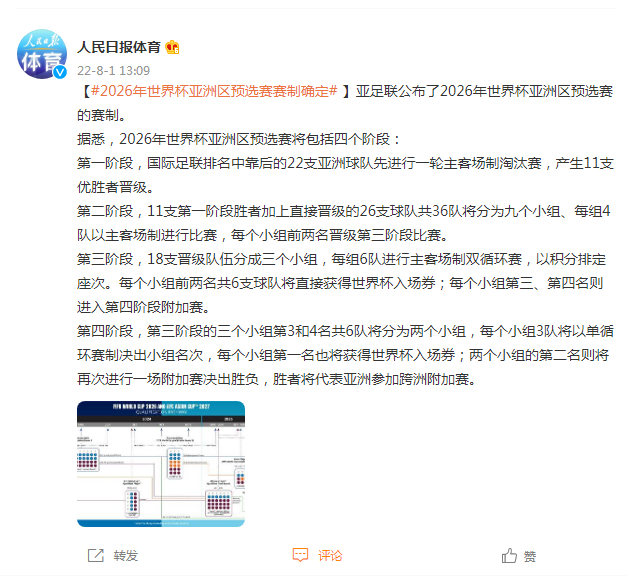Click the 转发 repost label
This screenshot has width=627, height=577.
[126, 555]
